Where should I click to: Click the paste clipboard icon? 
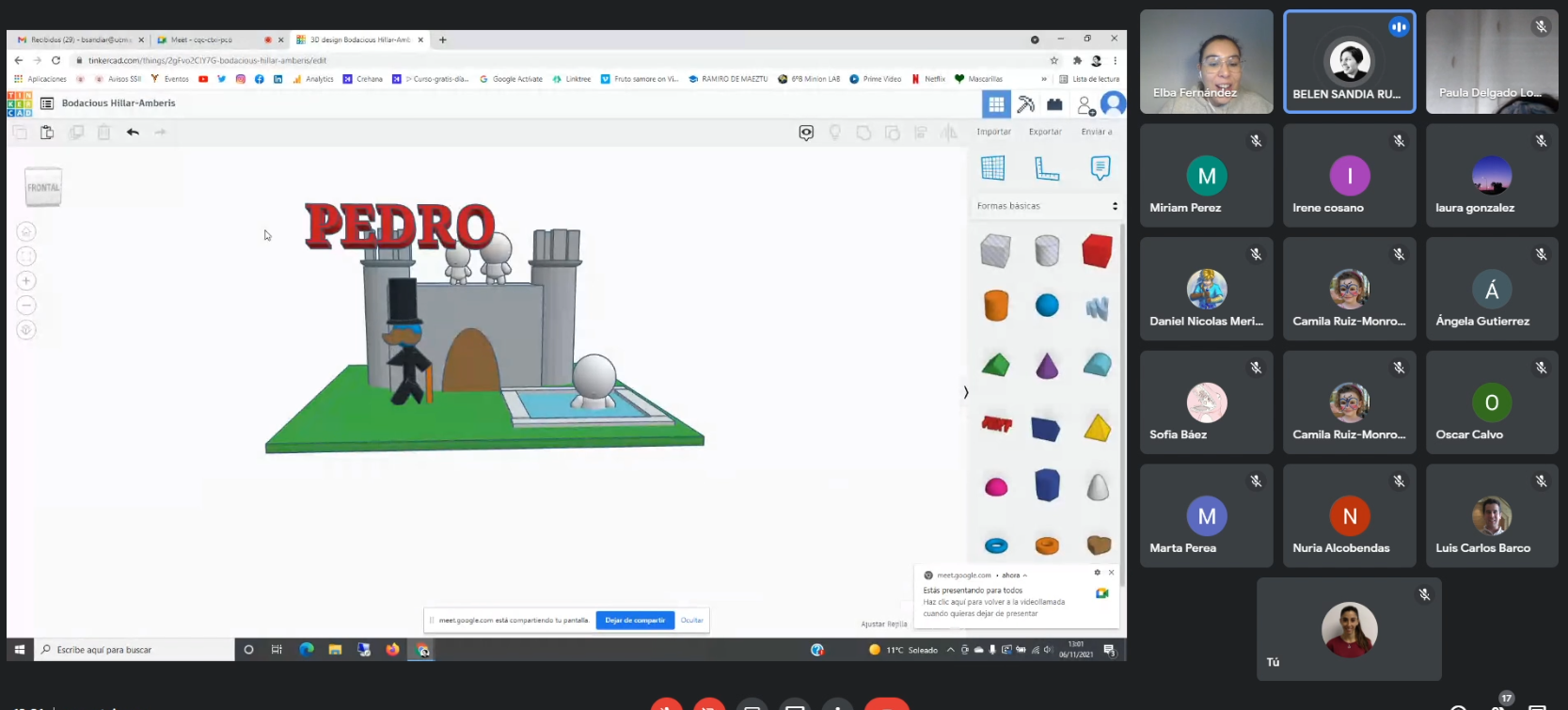coord(47,133)
